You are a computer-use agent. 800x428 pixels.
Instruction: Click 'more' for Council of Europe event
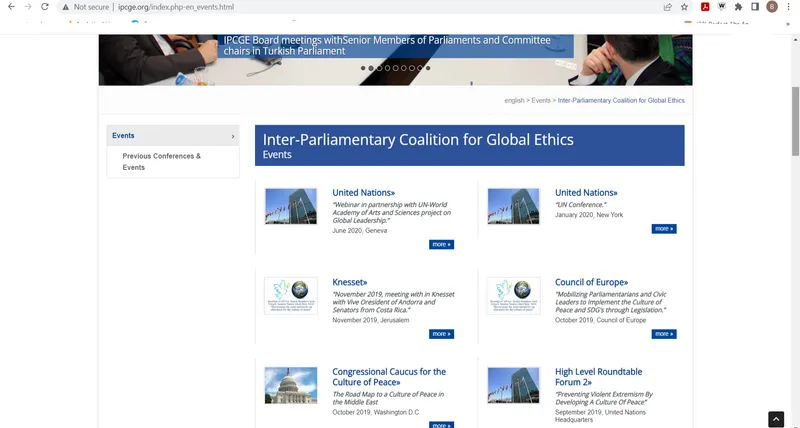click(664, 334)
